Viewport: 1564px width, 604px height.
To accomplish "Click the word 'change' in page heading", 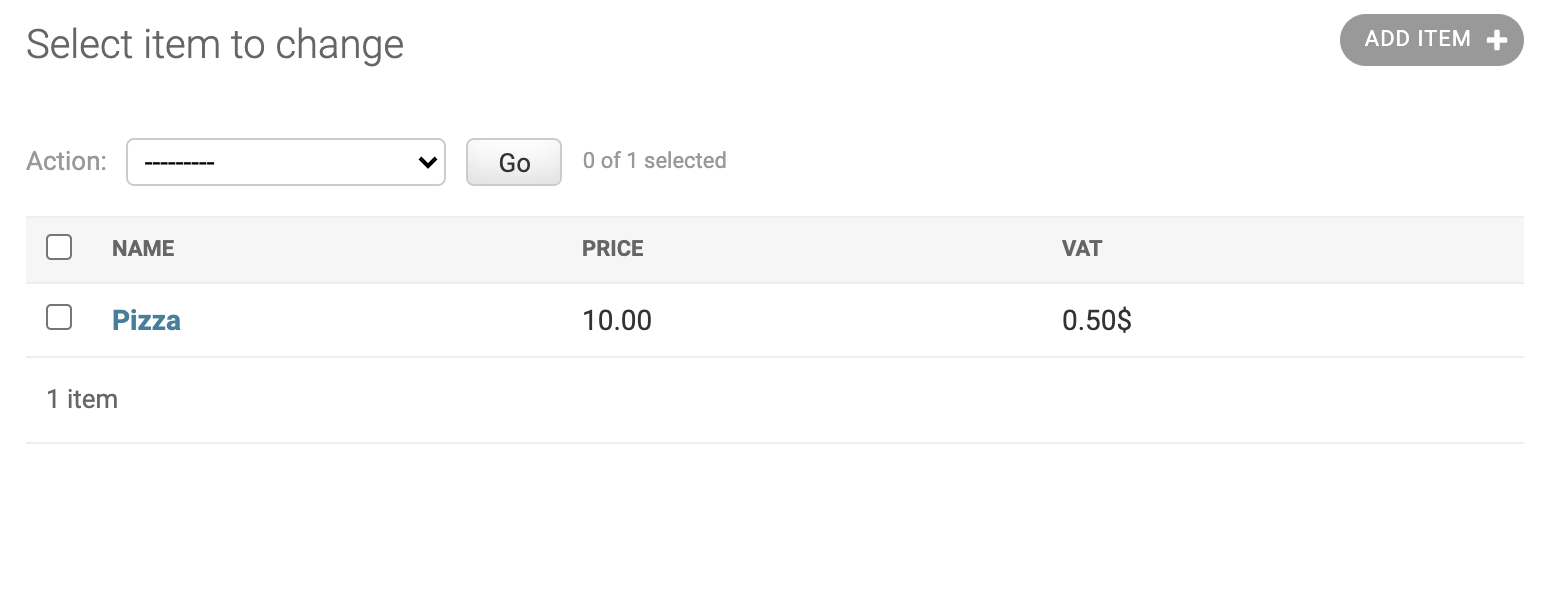I will [339, 44].
